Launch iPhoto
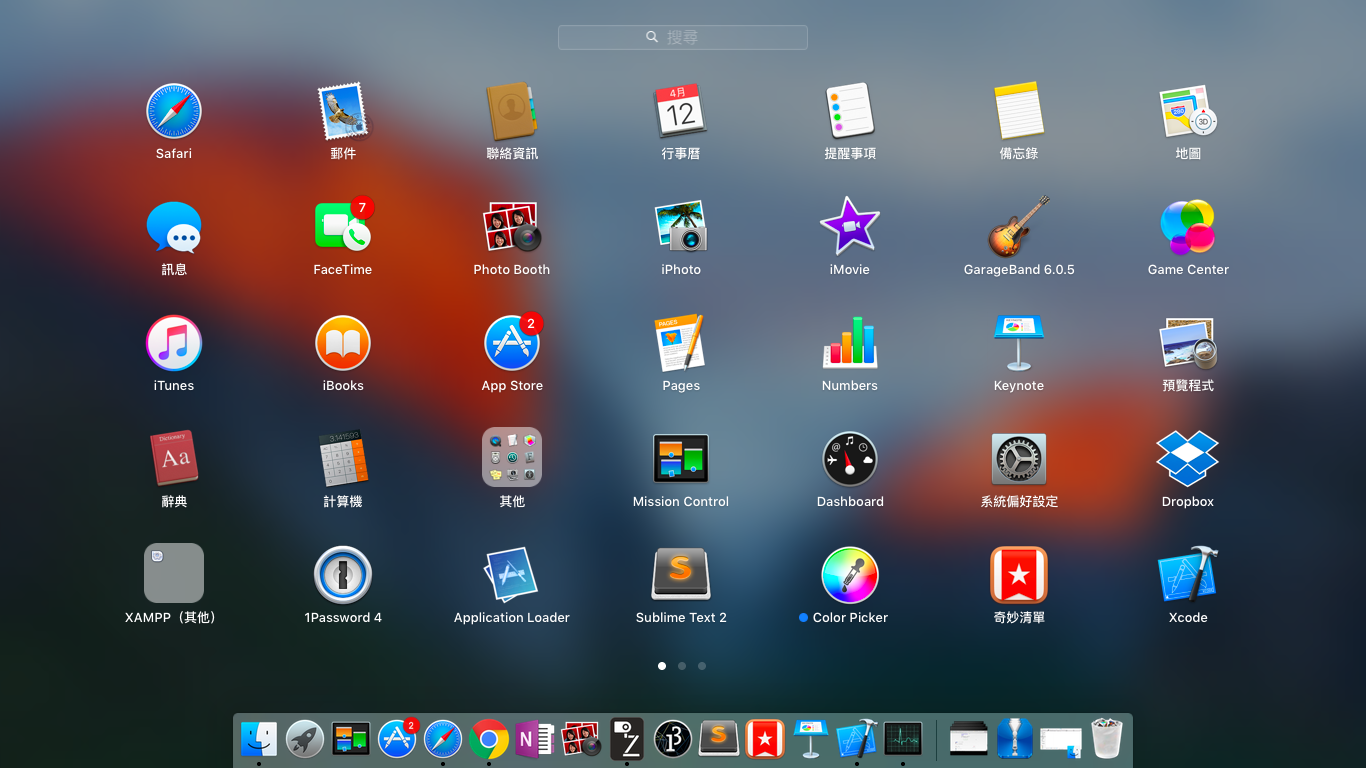Screen dimensions: 1366x768 [x=681, y=227]
